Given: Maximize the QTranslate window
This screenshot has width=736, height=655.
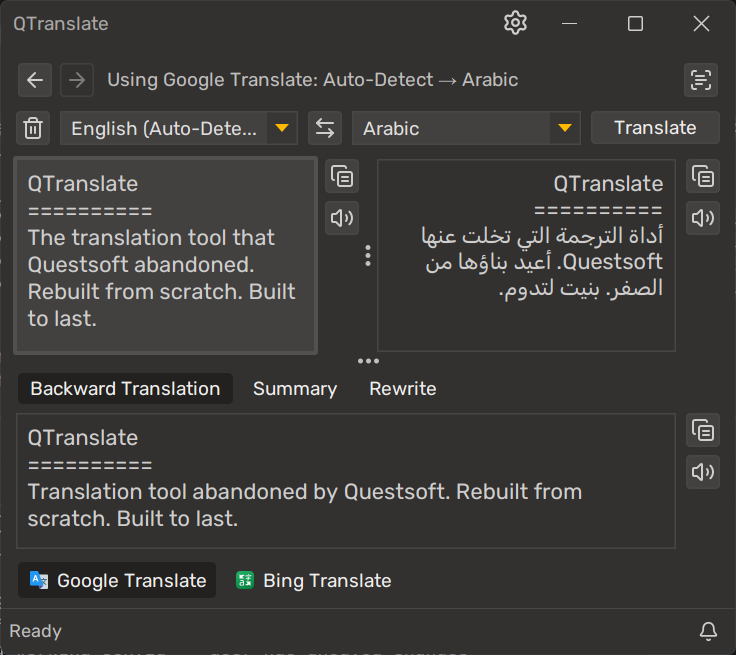Looking at the screenshot, I should pos(636,23).
